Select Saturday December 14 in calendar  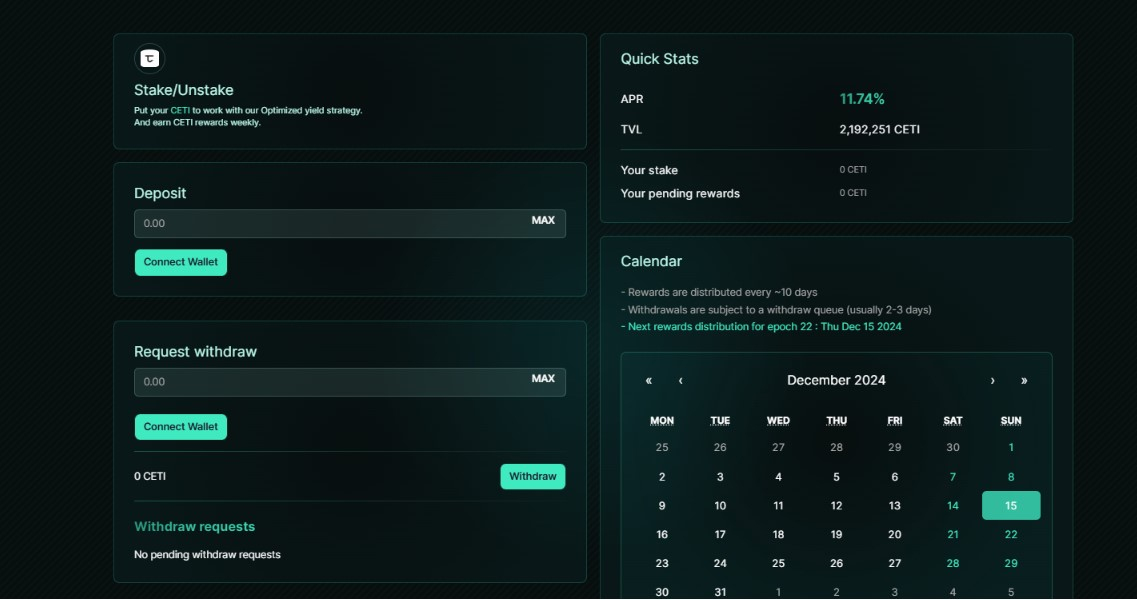953,506
